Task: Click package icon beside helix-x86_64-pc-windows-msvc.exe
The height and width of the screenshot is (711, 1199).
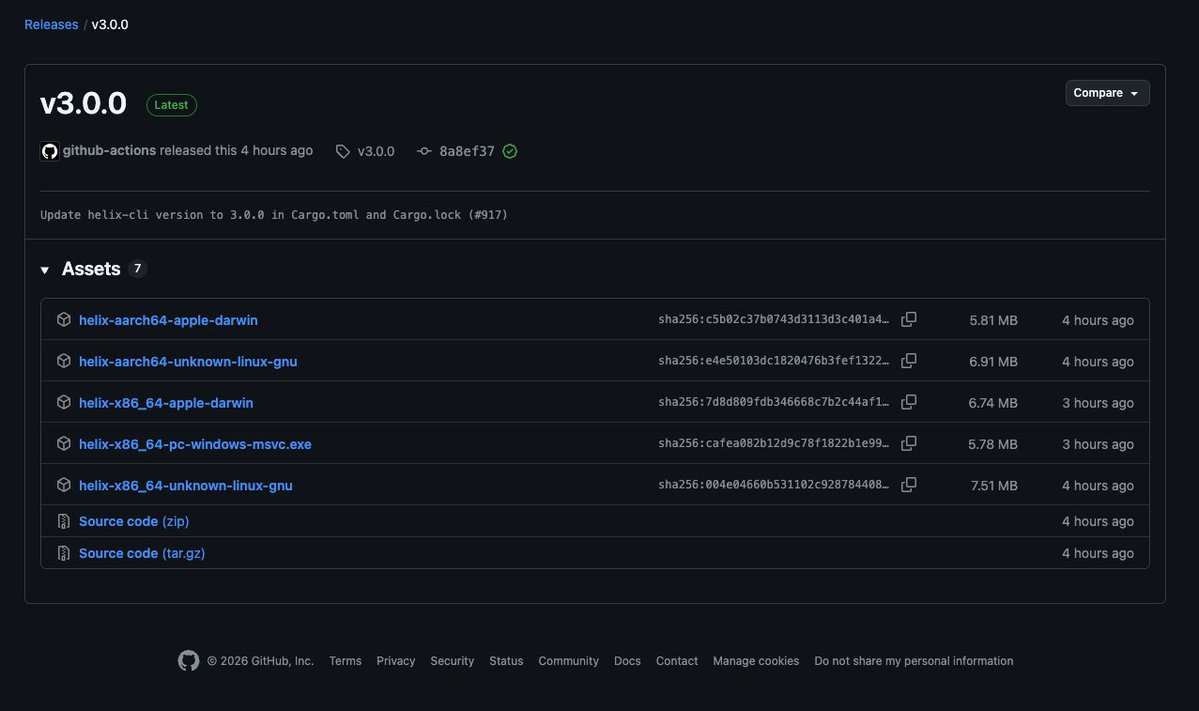Action: (63, 443)
